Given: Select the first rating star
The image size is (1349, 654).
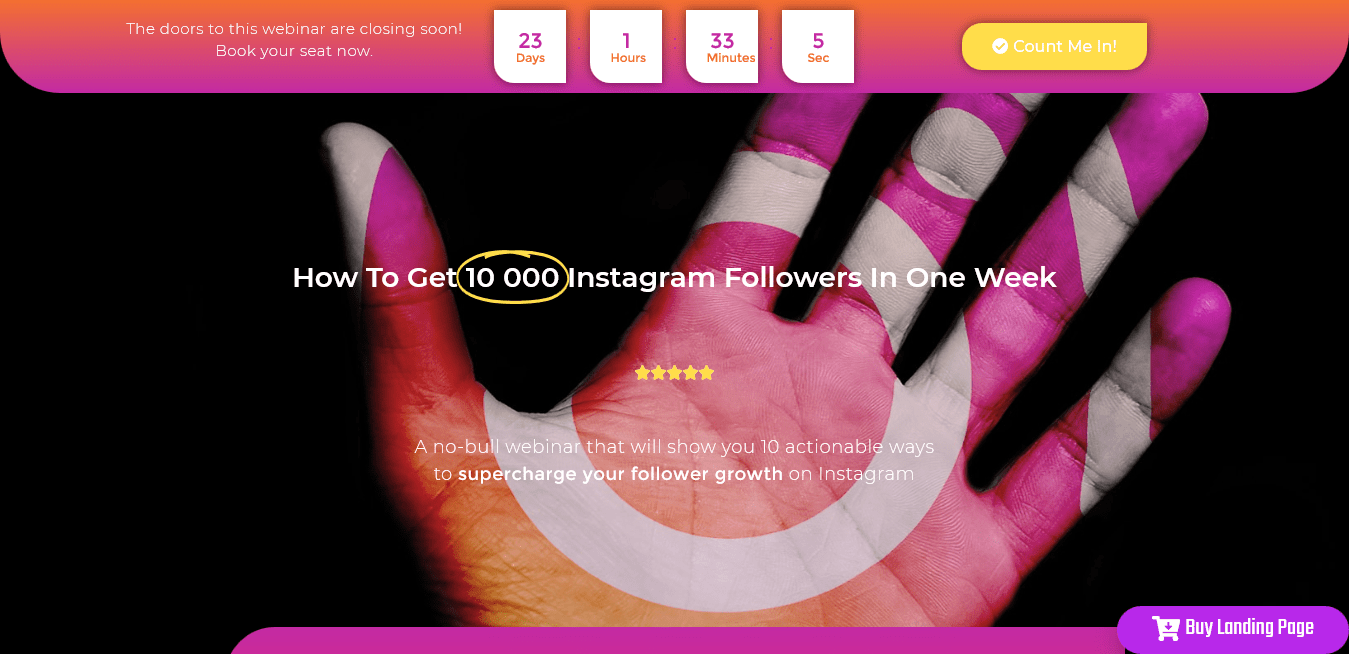Looking at the screenshot, I should [643, 373].
